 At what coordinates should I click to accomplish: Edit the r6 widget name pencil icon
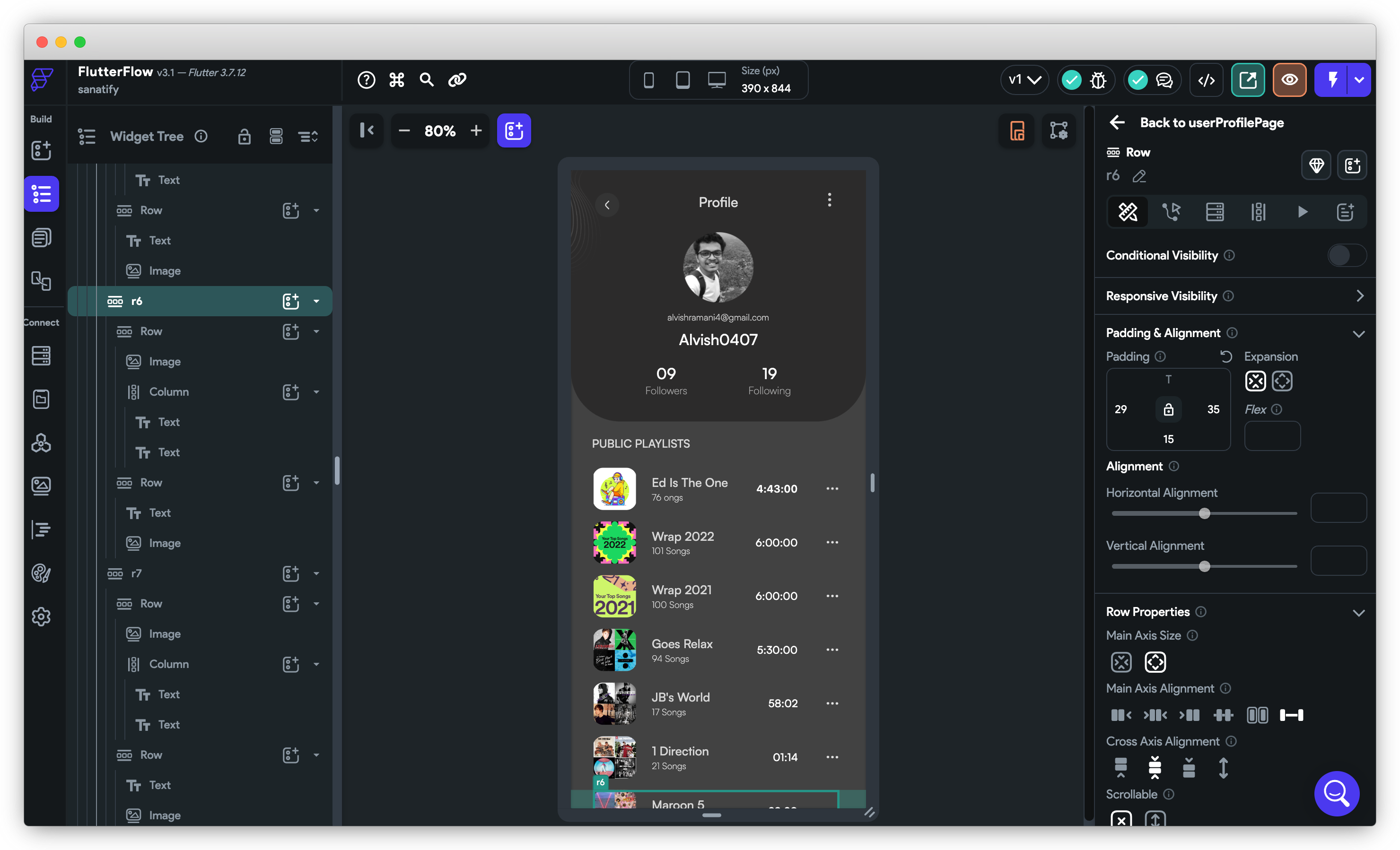[1139, 176]
